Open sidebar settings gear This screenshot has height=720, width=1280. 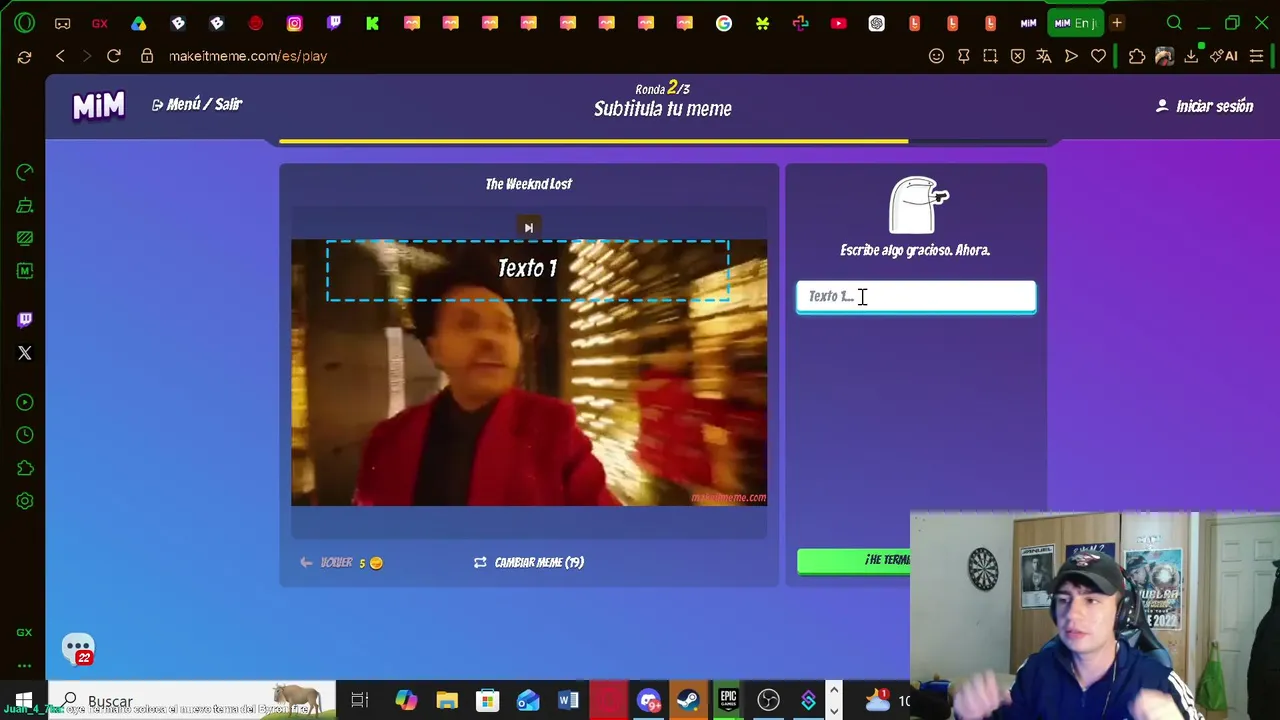click(x=25, y=501)
